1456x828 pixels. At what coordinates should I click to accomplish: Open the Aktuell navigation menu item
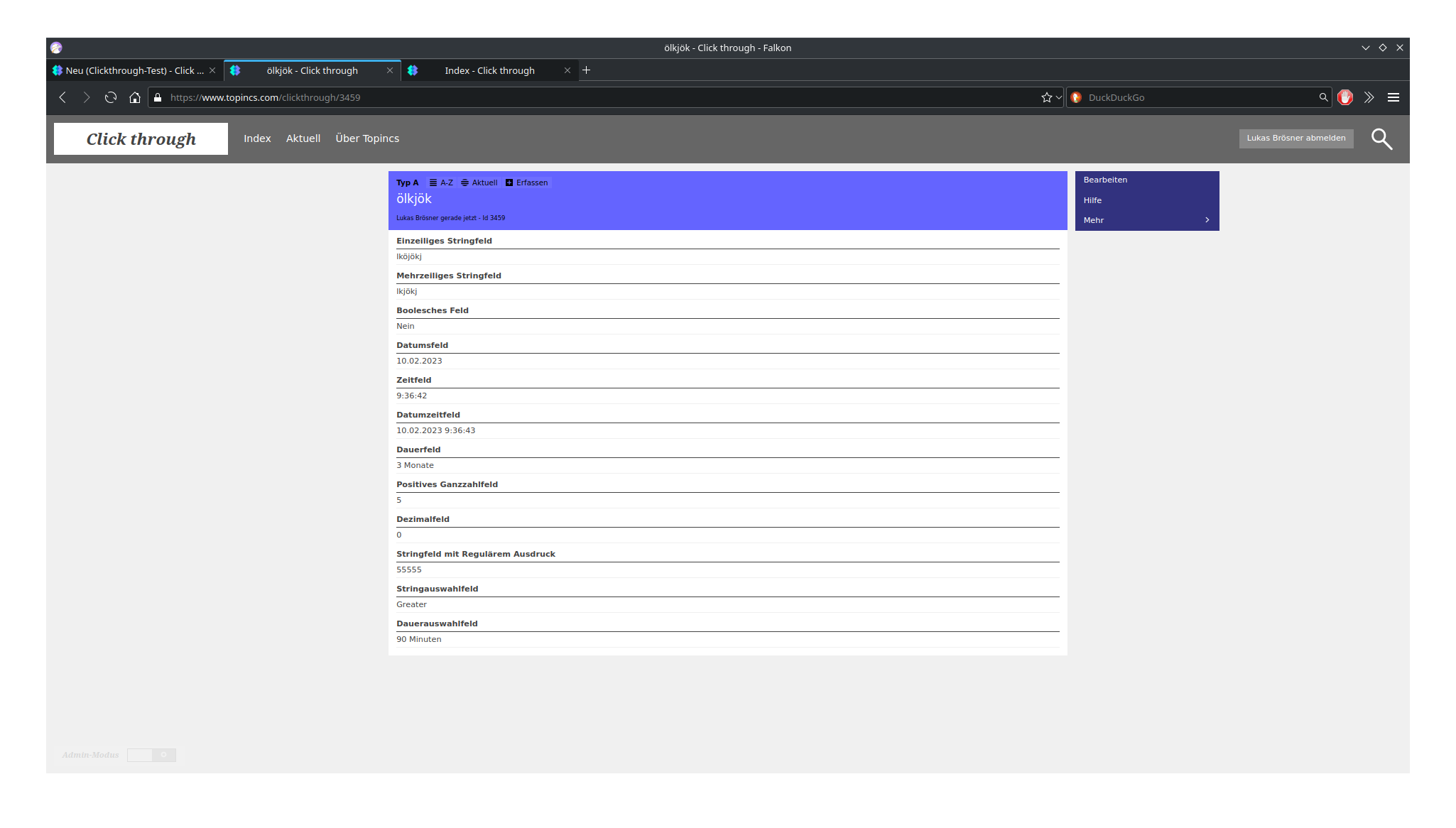tap(303, 138)
